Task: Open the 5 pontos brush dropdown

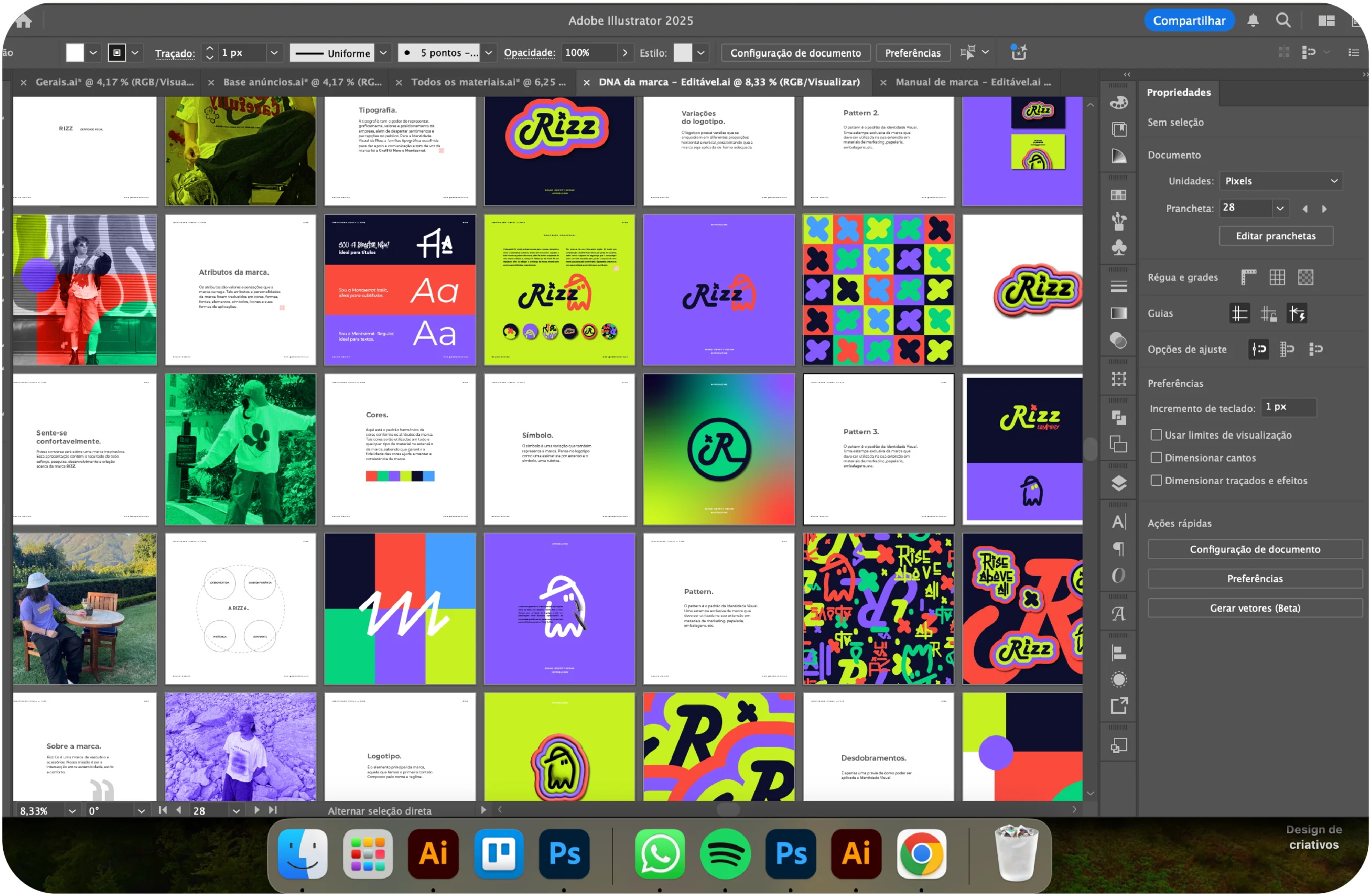Action: [x=488, y=53]
